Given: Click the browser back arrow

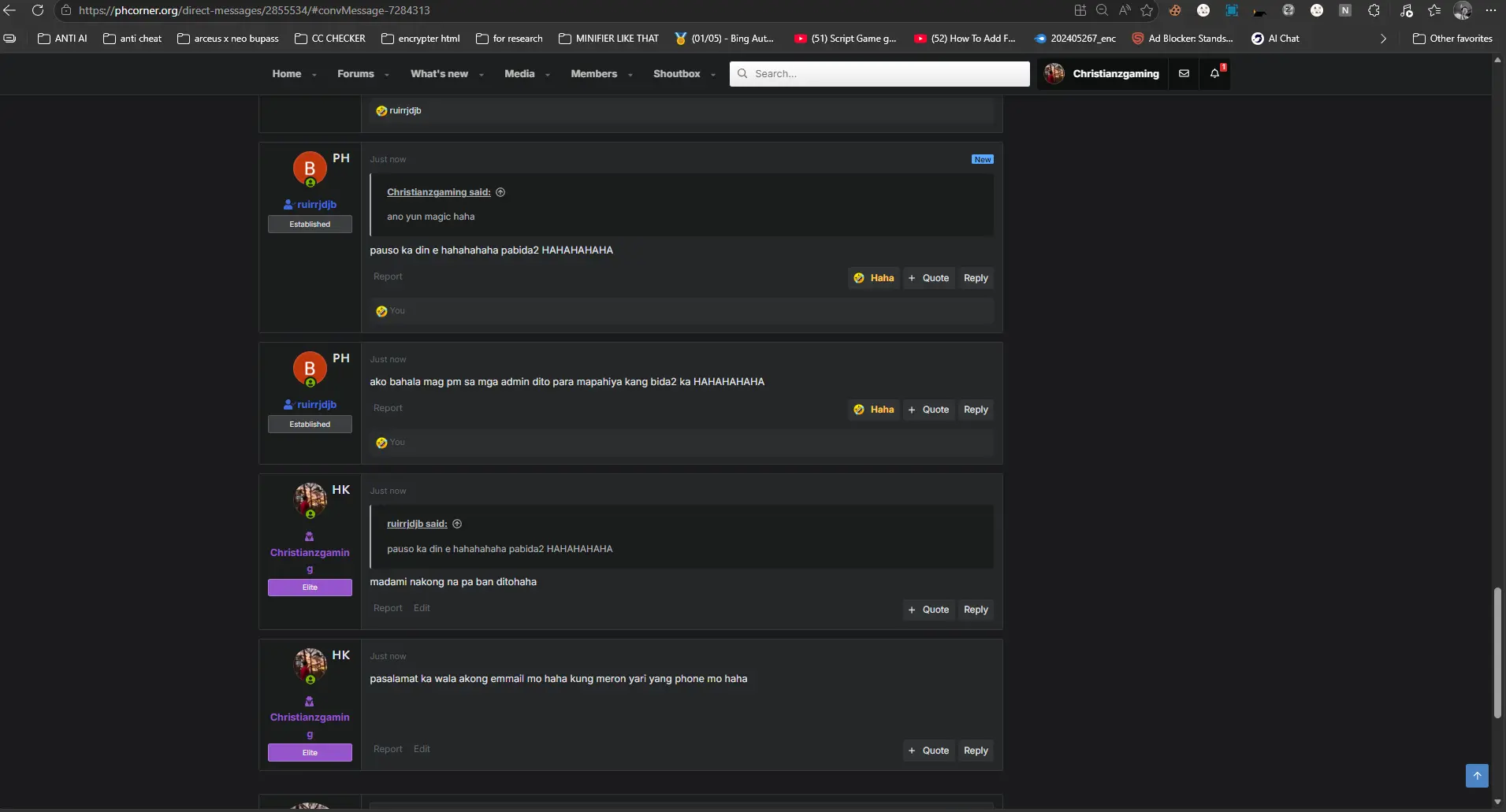Looking at the screenshot, I should 9,10.
